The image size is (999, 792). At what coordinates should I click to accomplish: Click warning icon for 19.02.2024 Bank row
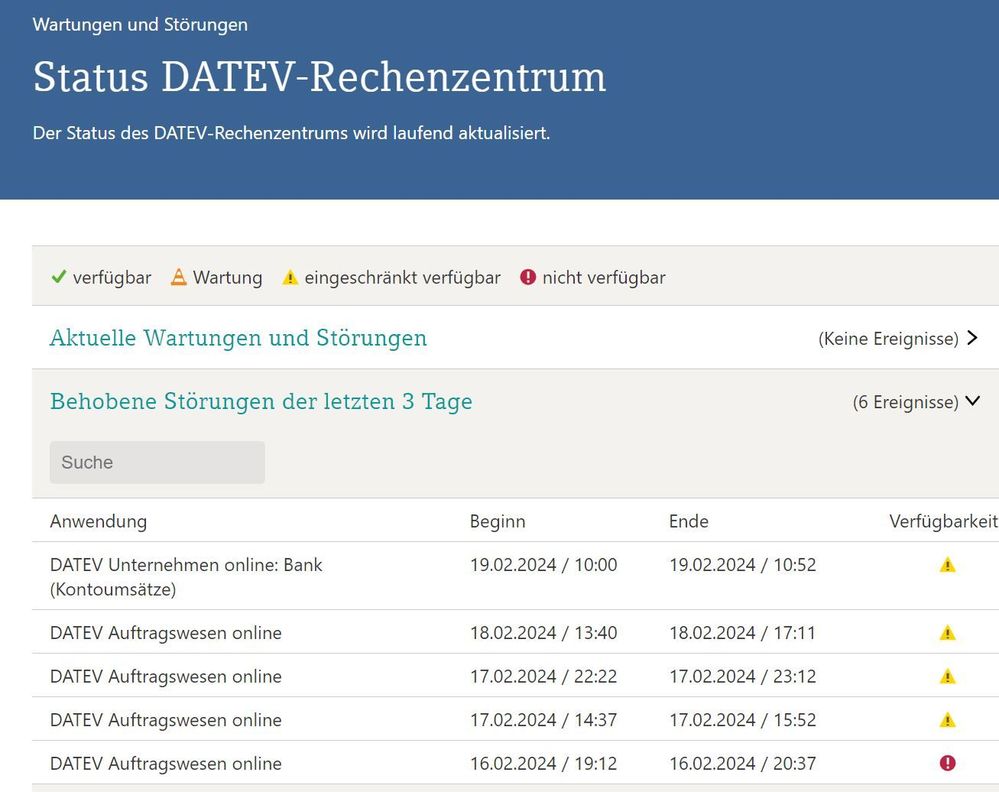[x=947, y=565]
